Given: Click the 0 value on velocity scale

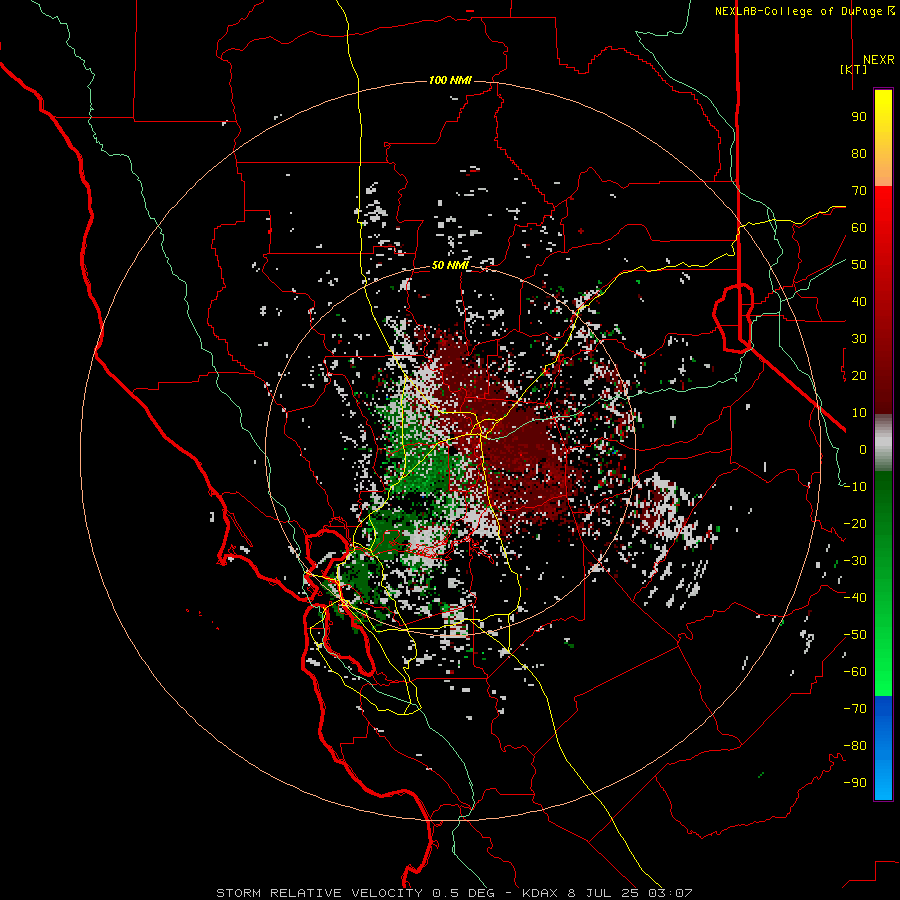Looking at the screenshot, I should click(863, 450).
